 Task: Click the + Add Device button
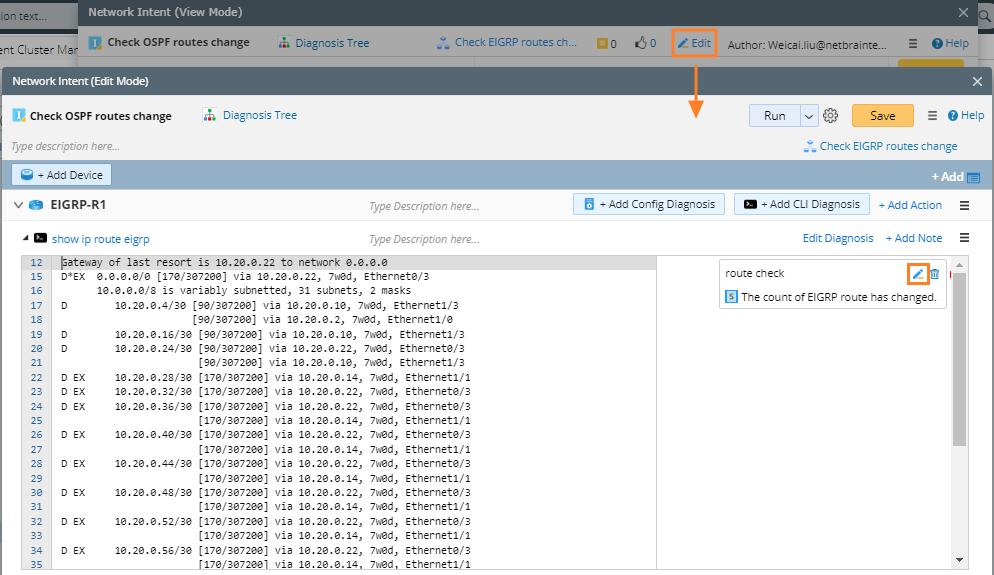point(61,175)
